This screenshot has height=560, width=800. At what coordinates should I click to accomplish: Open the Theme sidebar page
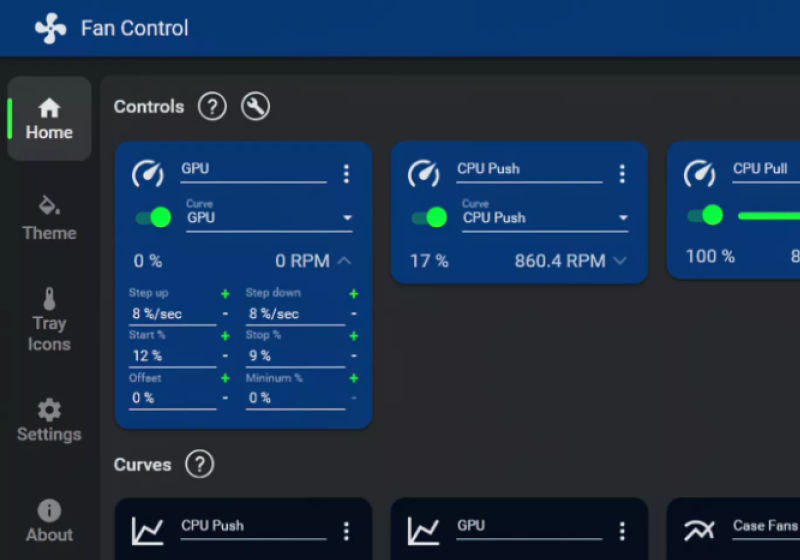49,218
